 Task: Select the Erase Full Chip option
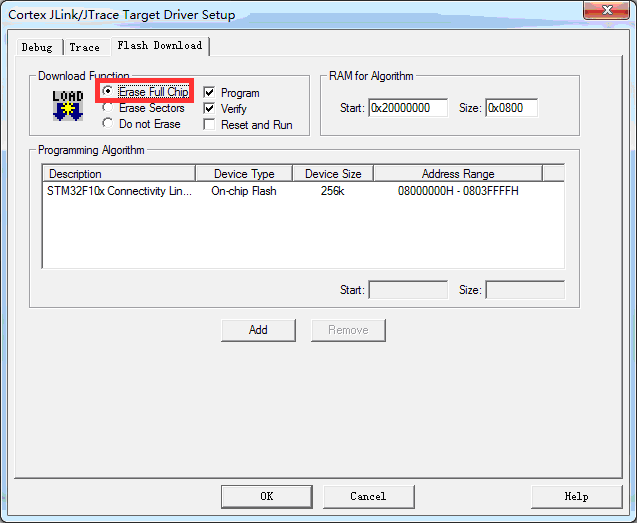145,91
